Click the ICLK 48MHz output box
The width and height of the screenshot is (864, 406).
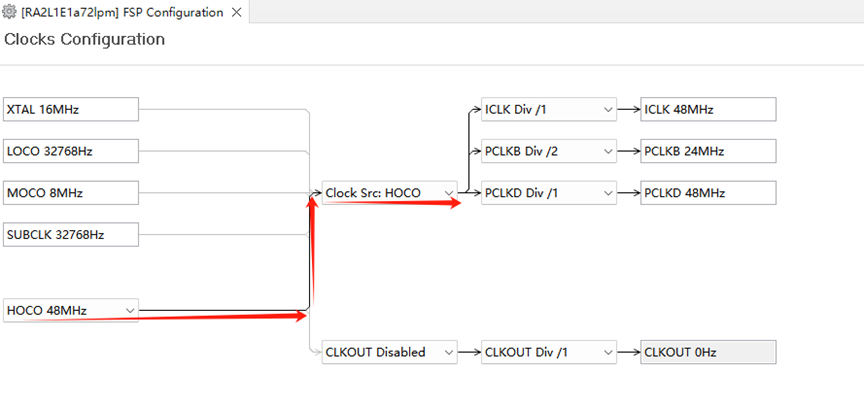click(708, 109)
